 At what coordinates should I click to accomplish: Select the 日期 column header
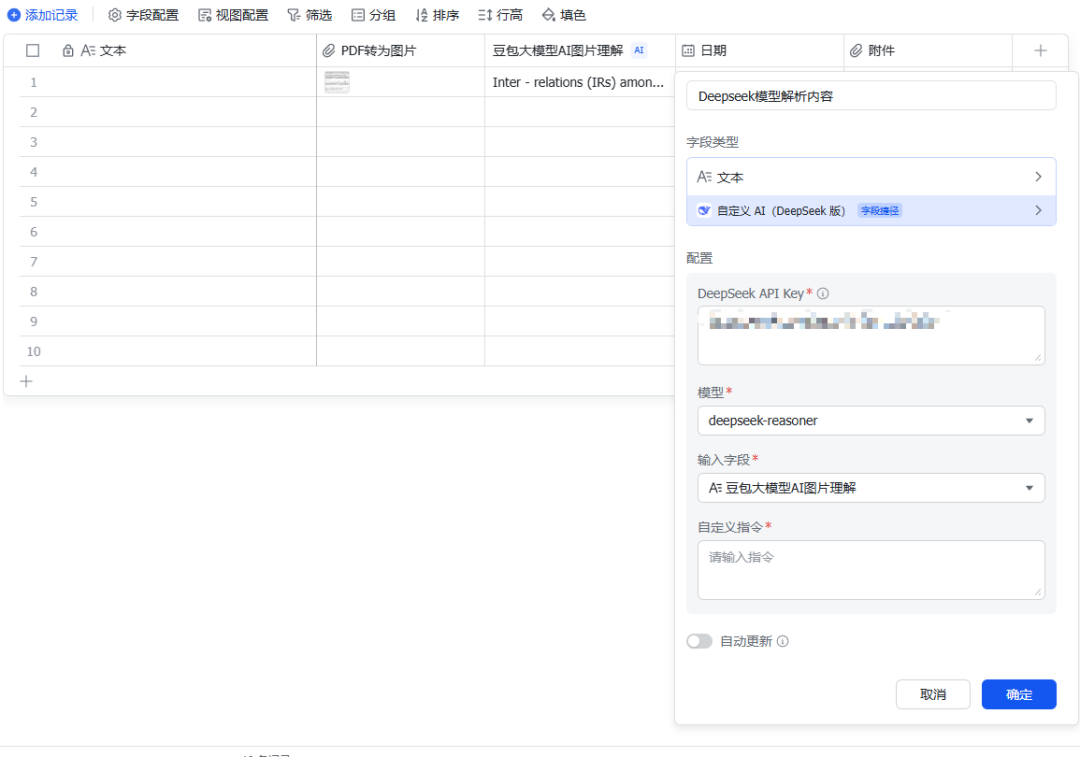(x=760, y=50)
